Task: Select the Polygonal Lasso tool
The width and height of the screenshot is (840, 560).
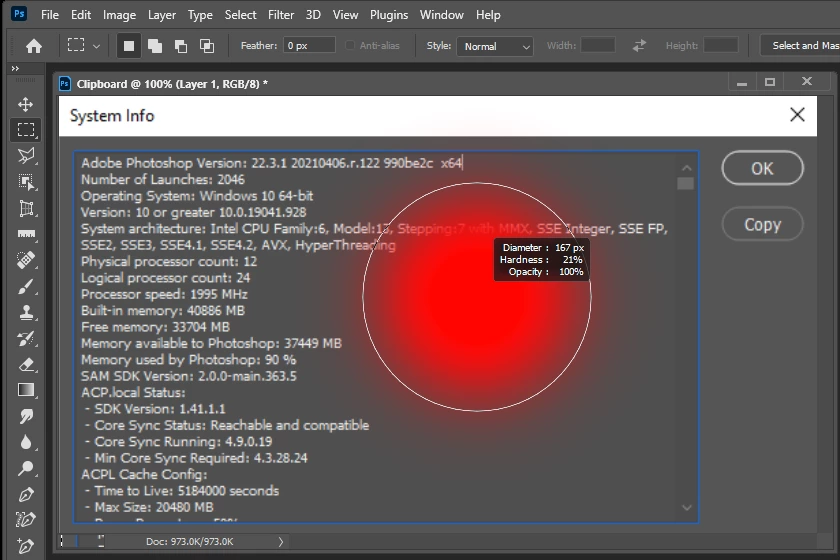Action: point(26,156)
